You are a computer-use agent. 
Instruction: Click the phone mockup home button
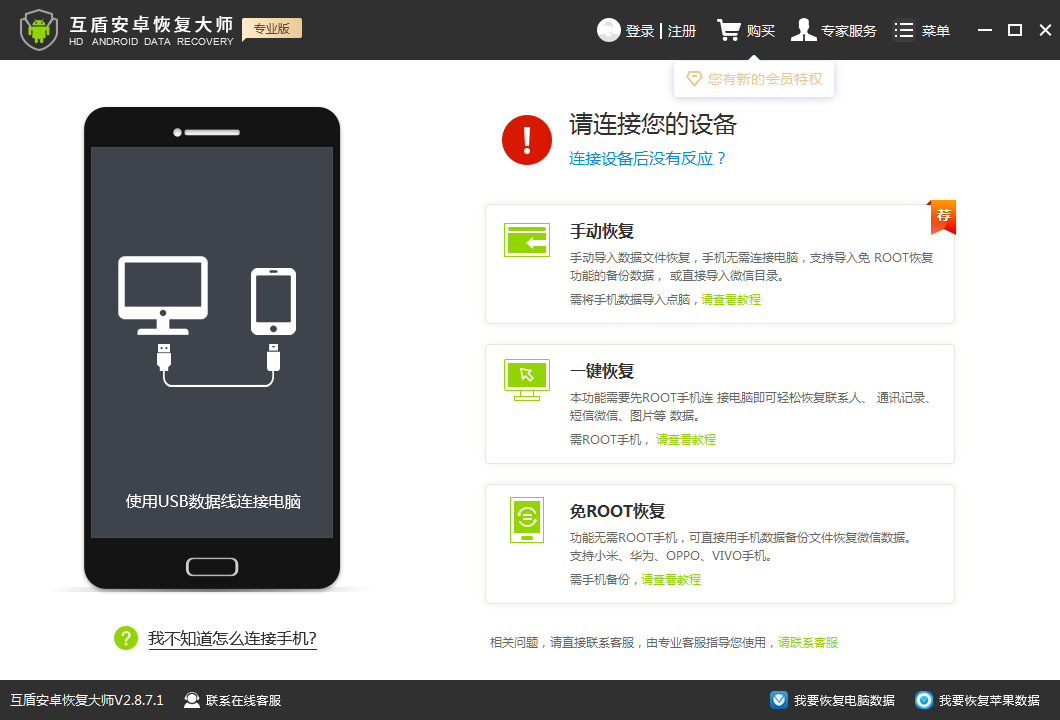[x=212, y=567]
